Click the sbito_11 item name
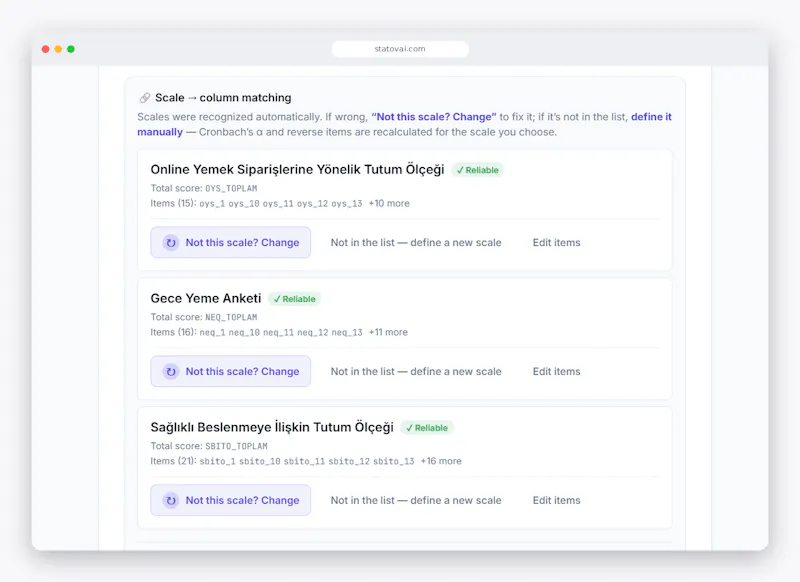The height and width of the screenshot is (582, 800). coord(304,462)
